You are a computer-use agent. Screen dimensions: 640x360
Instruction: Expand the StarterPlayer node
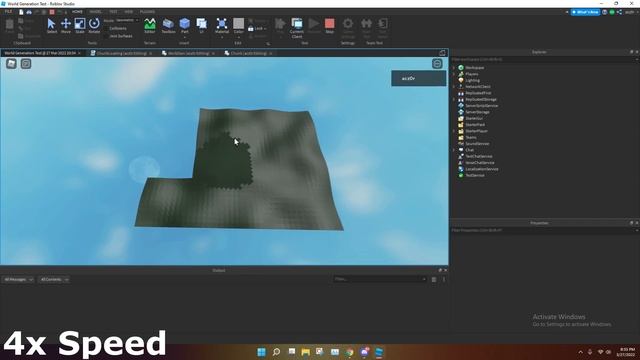coord(454,131)
